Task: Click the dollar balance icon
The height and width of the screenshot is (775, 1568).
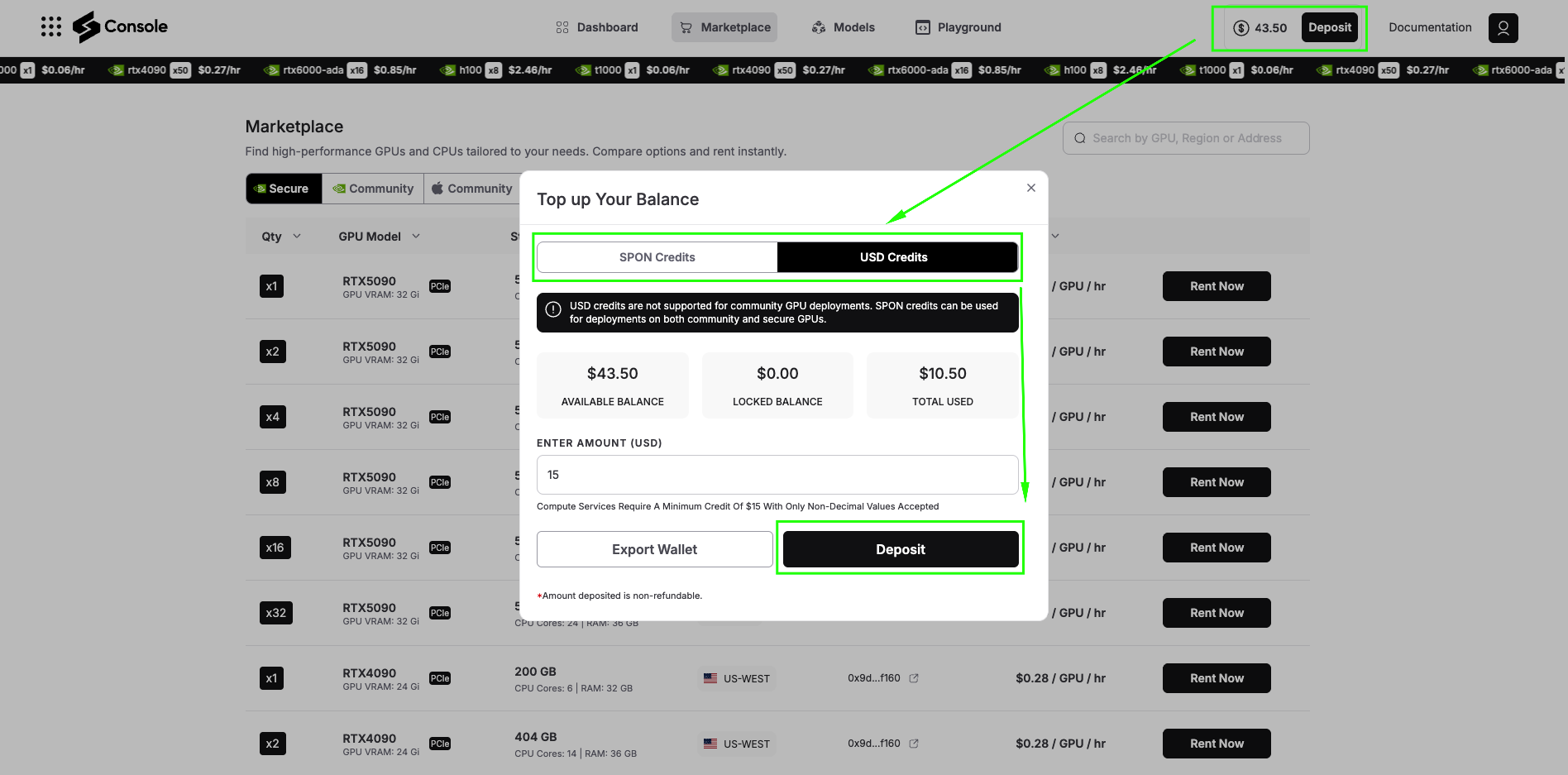Action: click(x=1241, y=28)
